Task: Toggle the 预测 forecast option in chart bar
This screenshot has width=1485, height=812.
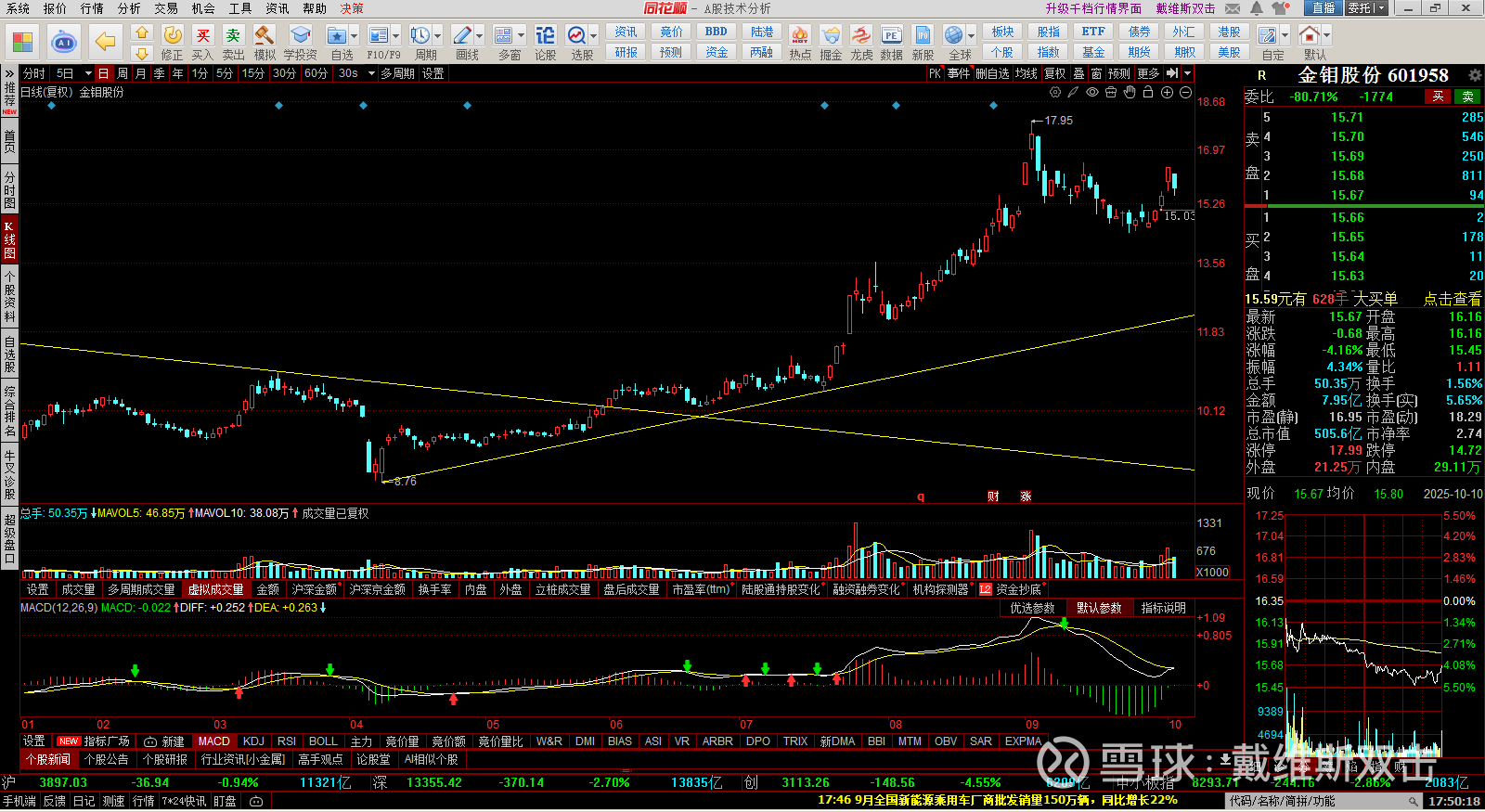Action: (1119, 73)
